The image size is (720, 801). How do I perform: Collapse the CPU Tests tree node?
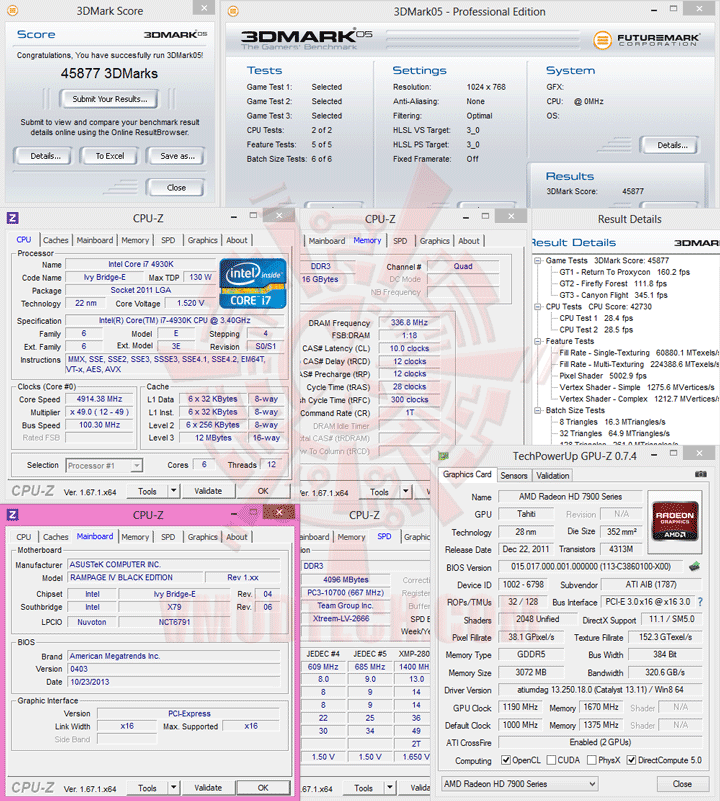tap(538, 307)
